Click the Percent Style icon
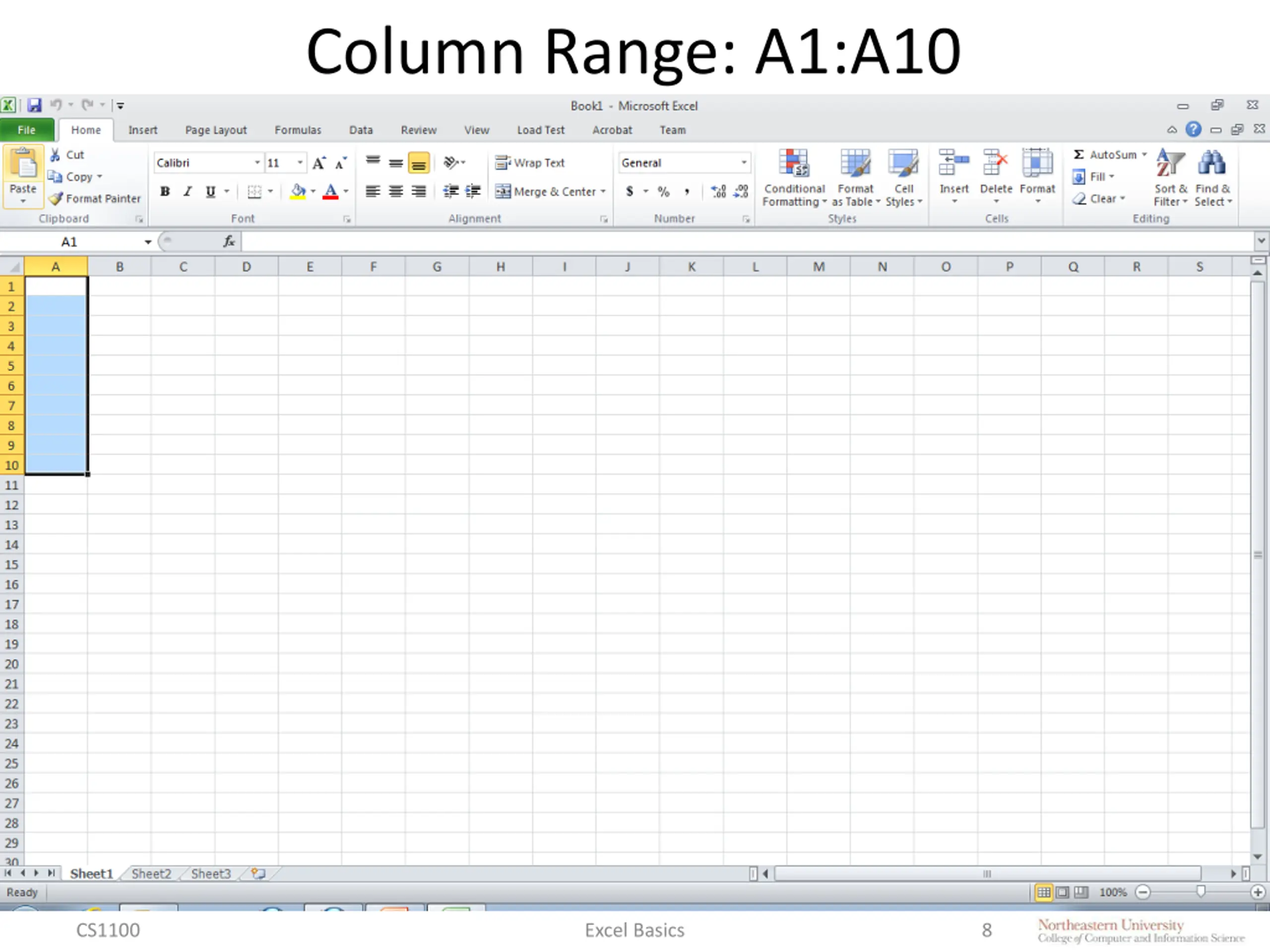The width and height of the screenshot is (1270, 952). coord(664,192)
